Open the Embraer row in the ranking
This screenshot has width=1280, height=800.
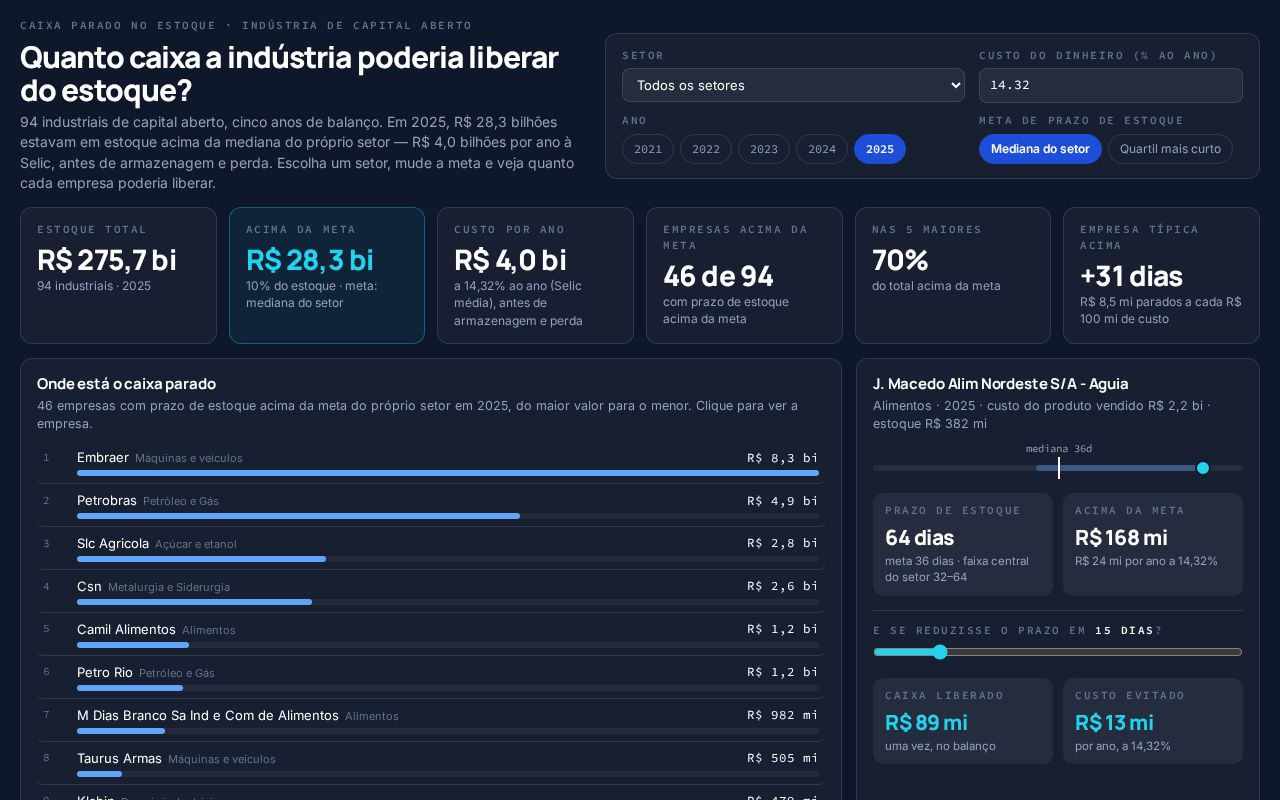tap(431, 462)
